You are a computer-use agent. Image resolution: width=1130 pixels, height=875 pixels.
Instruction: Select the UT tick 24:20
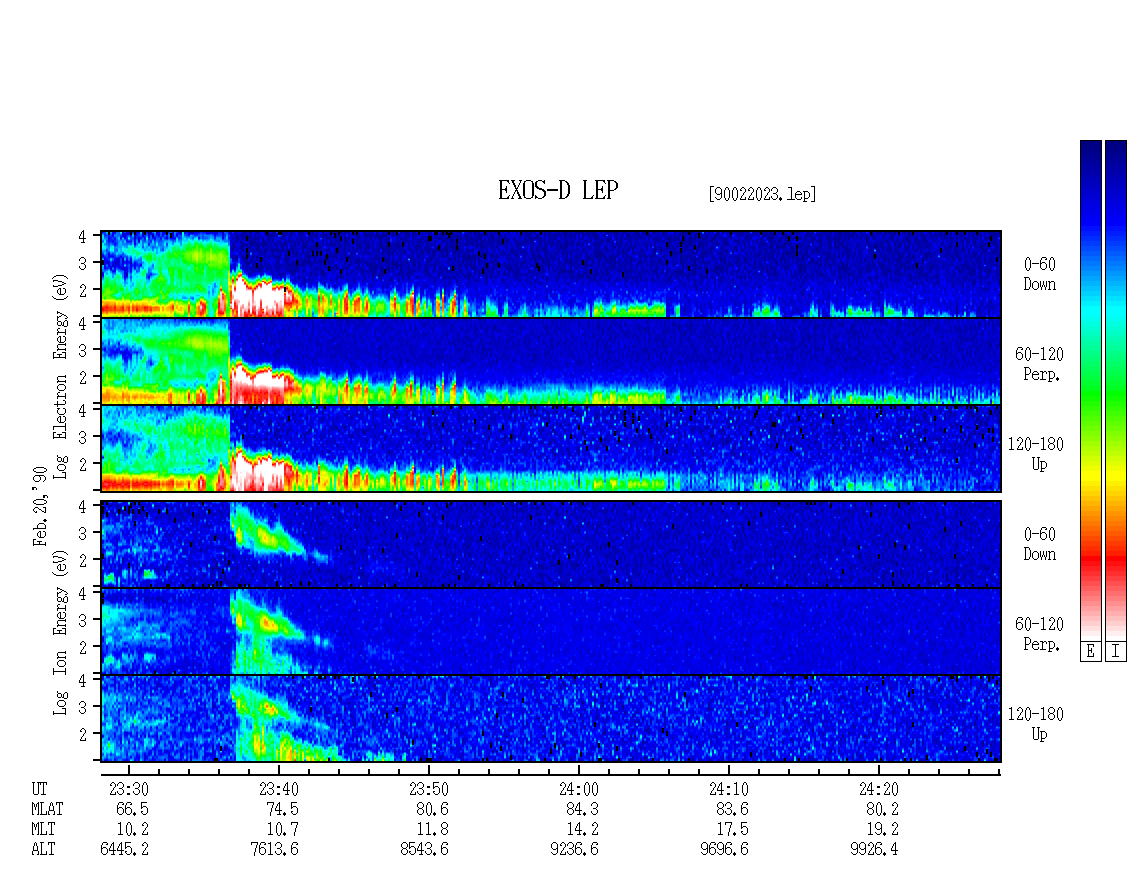coord(878,789)
